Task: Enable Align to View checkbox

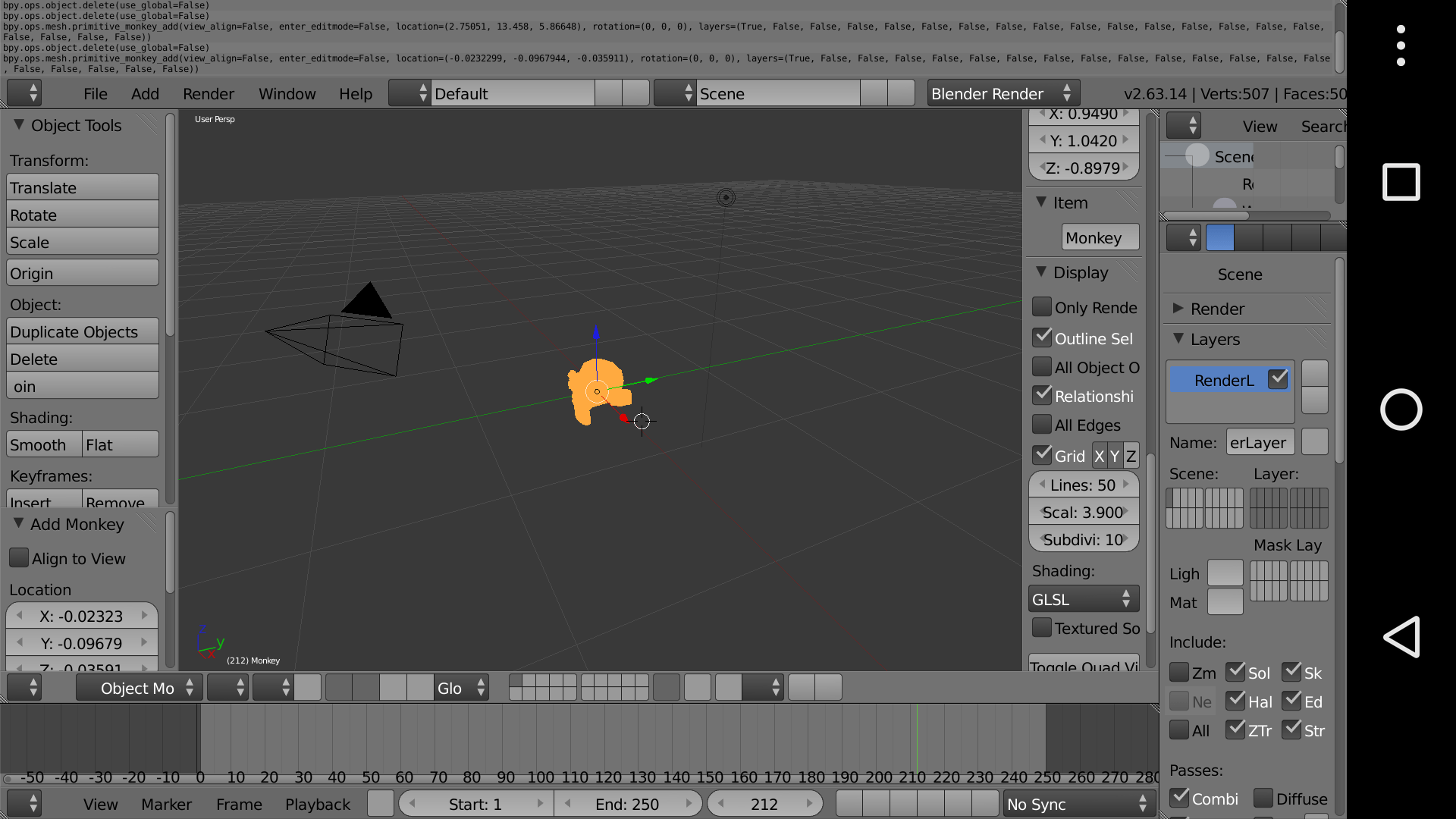Action: coord(19,558)
